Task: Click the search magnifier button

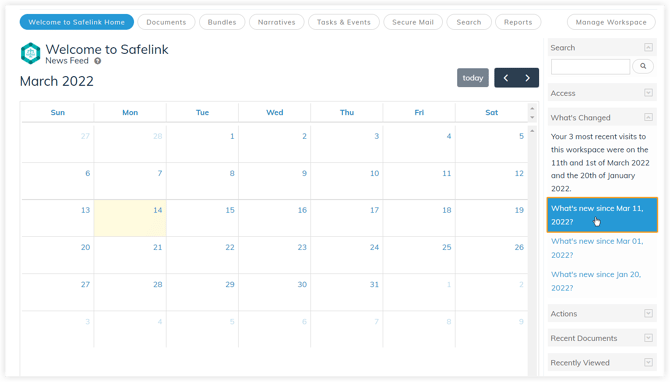Action: pyautogui.click(x=643, y=66)
